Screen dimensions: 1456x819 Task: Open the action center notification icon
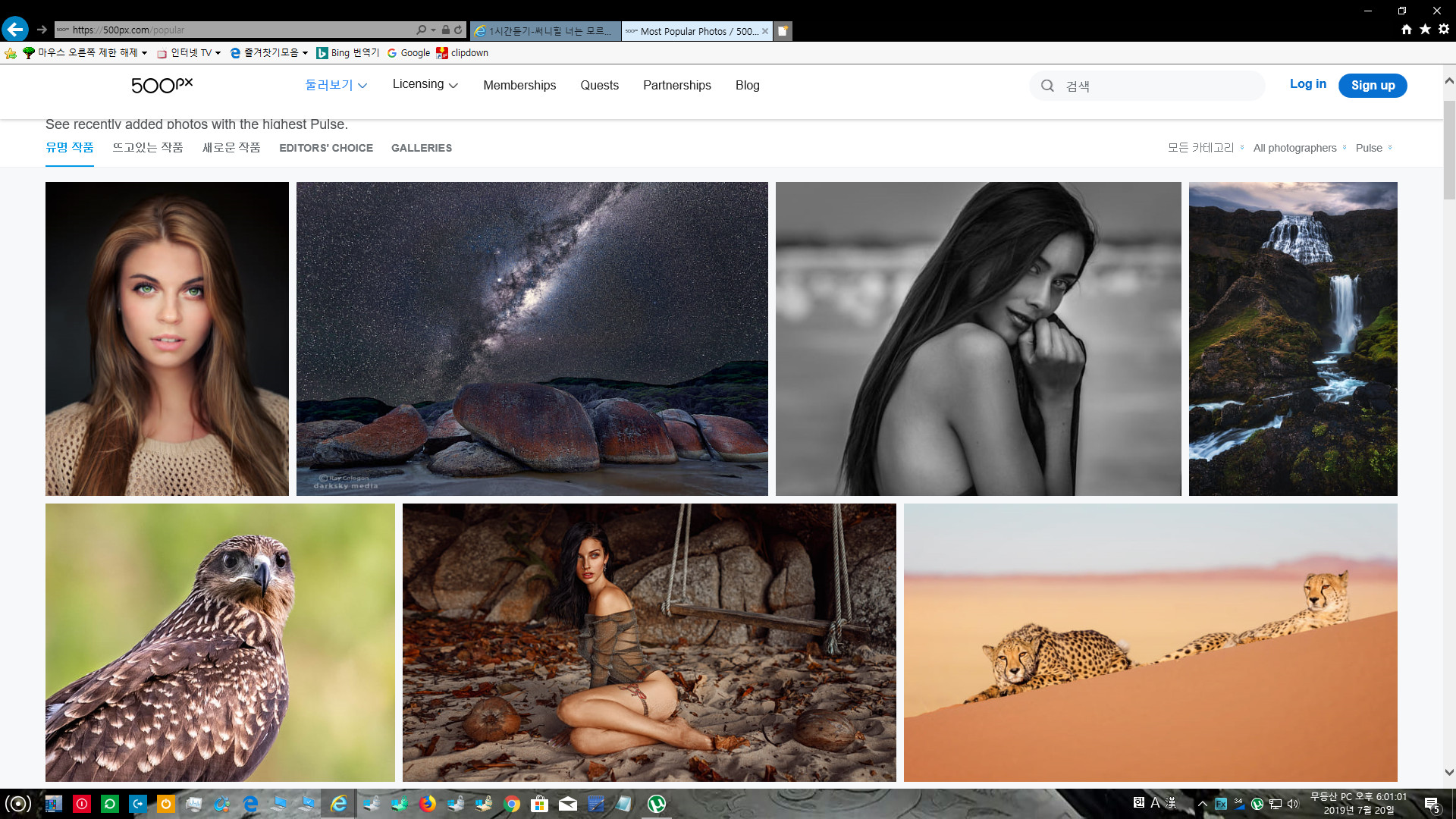[1432, 805]
